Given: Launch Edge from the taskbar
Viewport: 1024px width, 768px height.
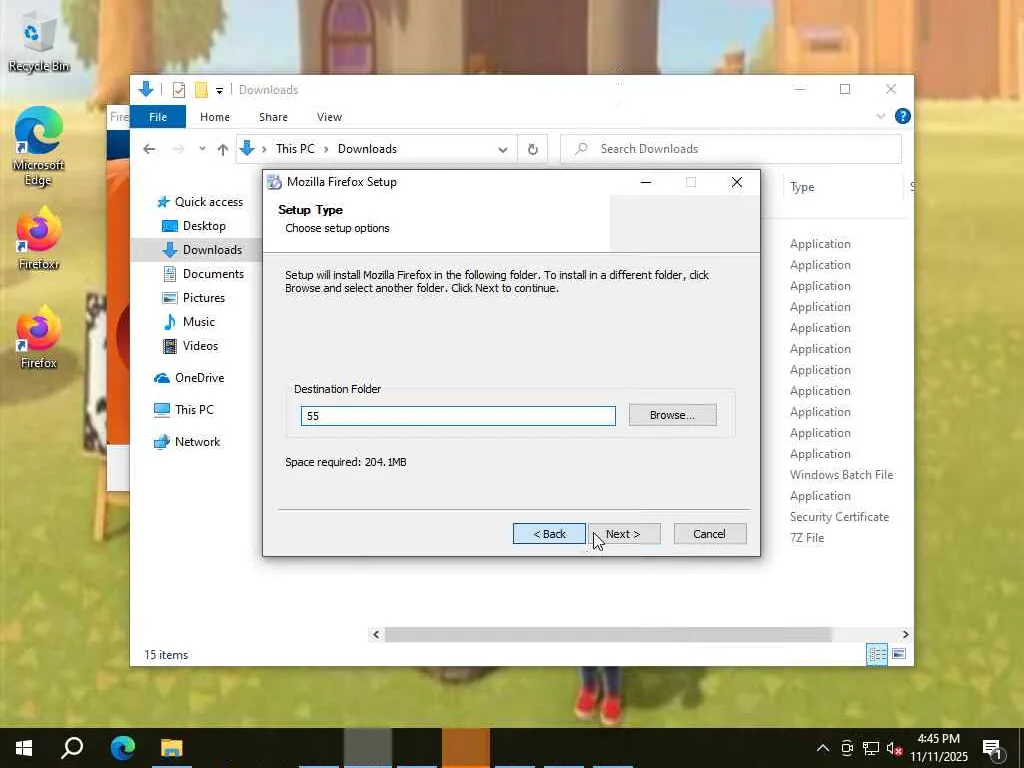Looking at the screenshot, I should pyautogui.click(x=122, y=748).
